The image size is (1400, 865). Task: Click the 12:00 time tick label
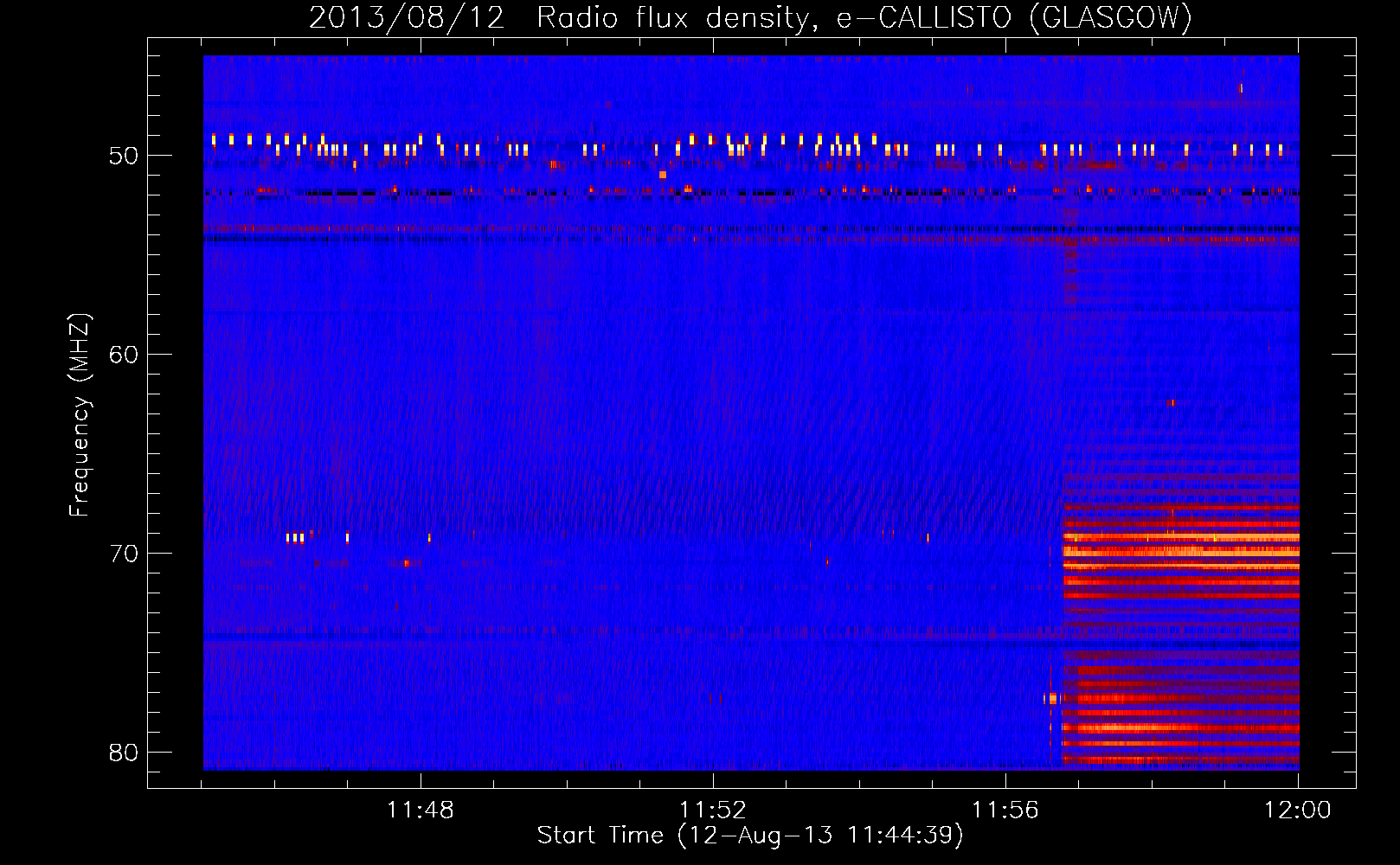1298,811
